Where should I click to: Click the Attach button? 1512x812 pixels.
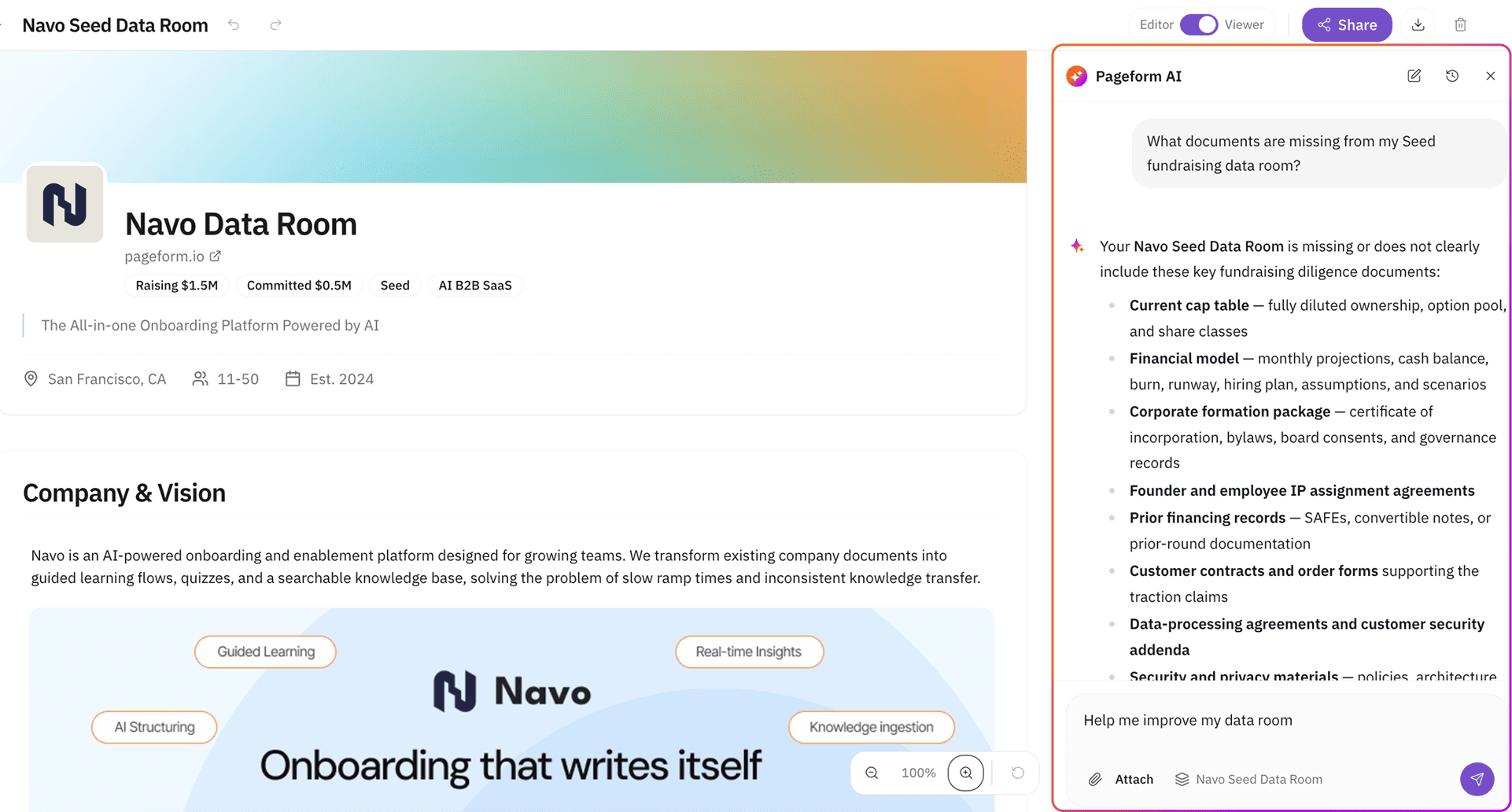click(1121, 779)
